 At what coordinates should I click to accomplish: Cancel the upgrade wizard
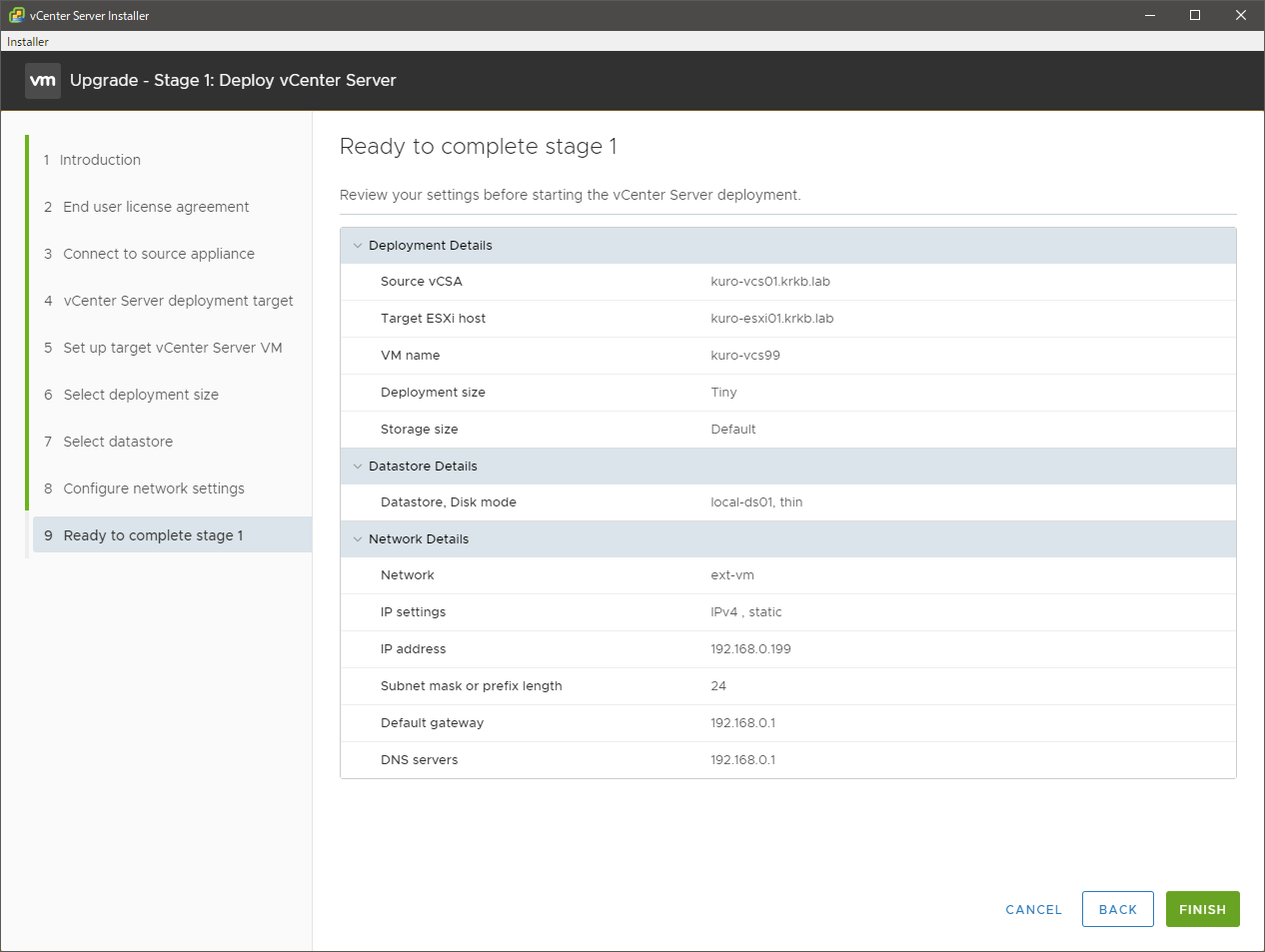point(1033,909)
